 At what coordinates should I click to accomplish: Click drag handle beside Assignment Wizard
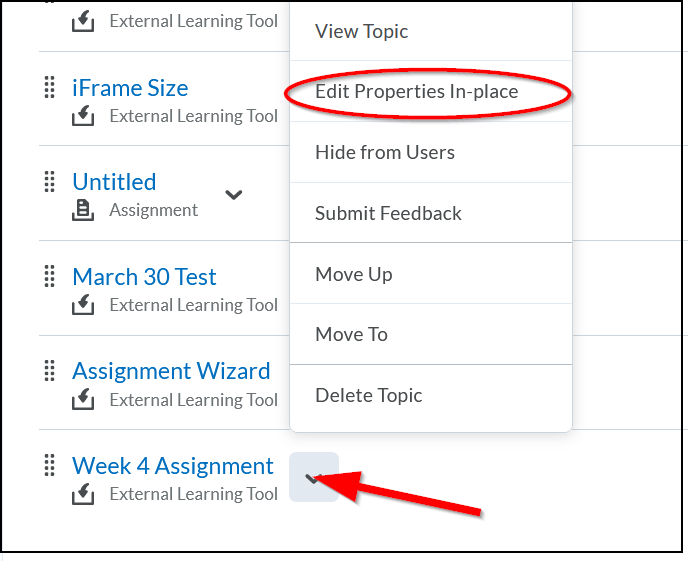tap(50, 371)
